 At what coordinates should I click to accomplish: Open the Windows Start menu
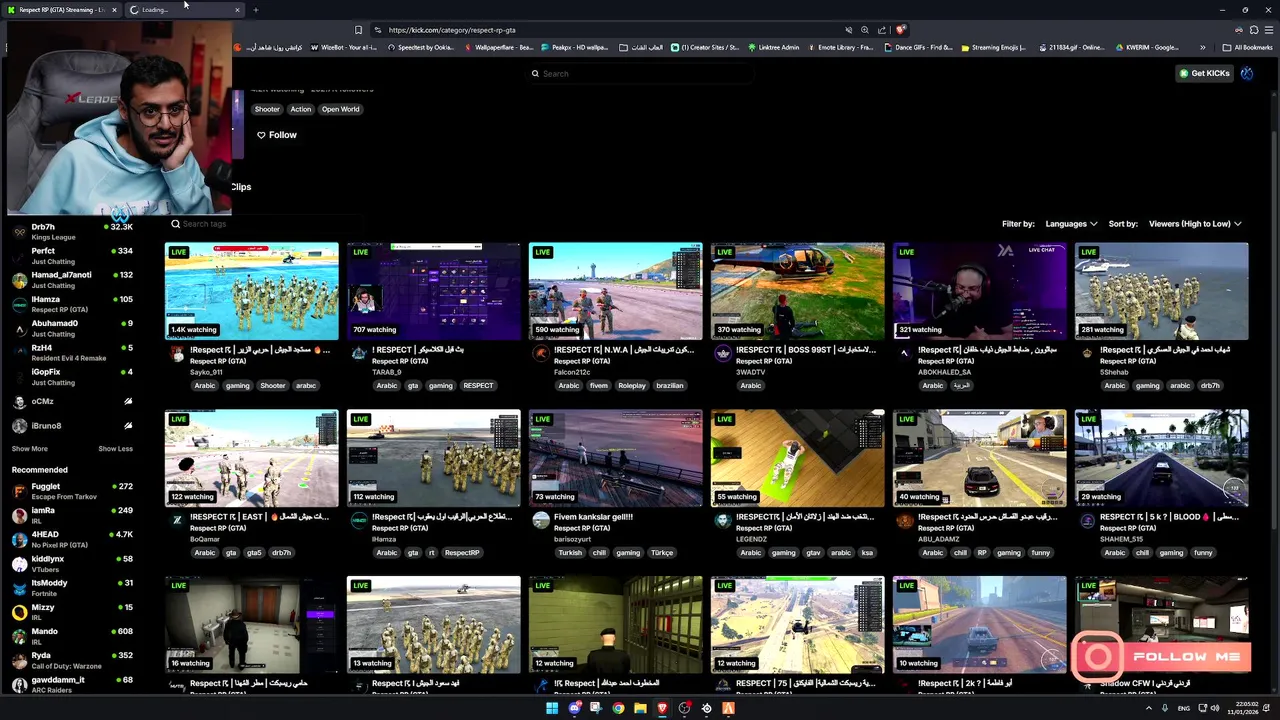coord(551,708)
